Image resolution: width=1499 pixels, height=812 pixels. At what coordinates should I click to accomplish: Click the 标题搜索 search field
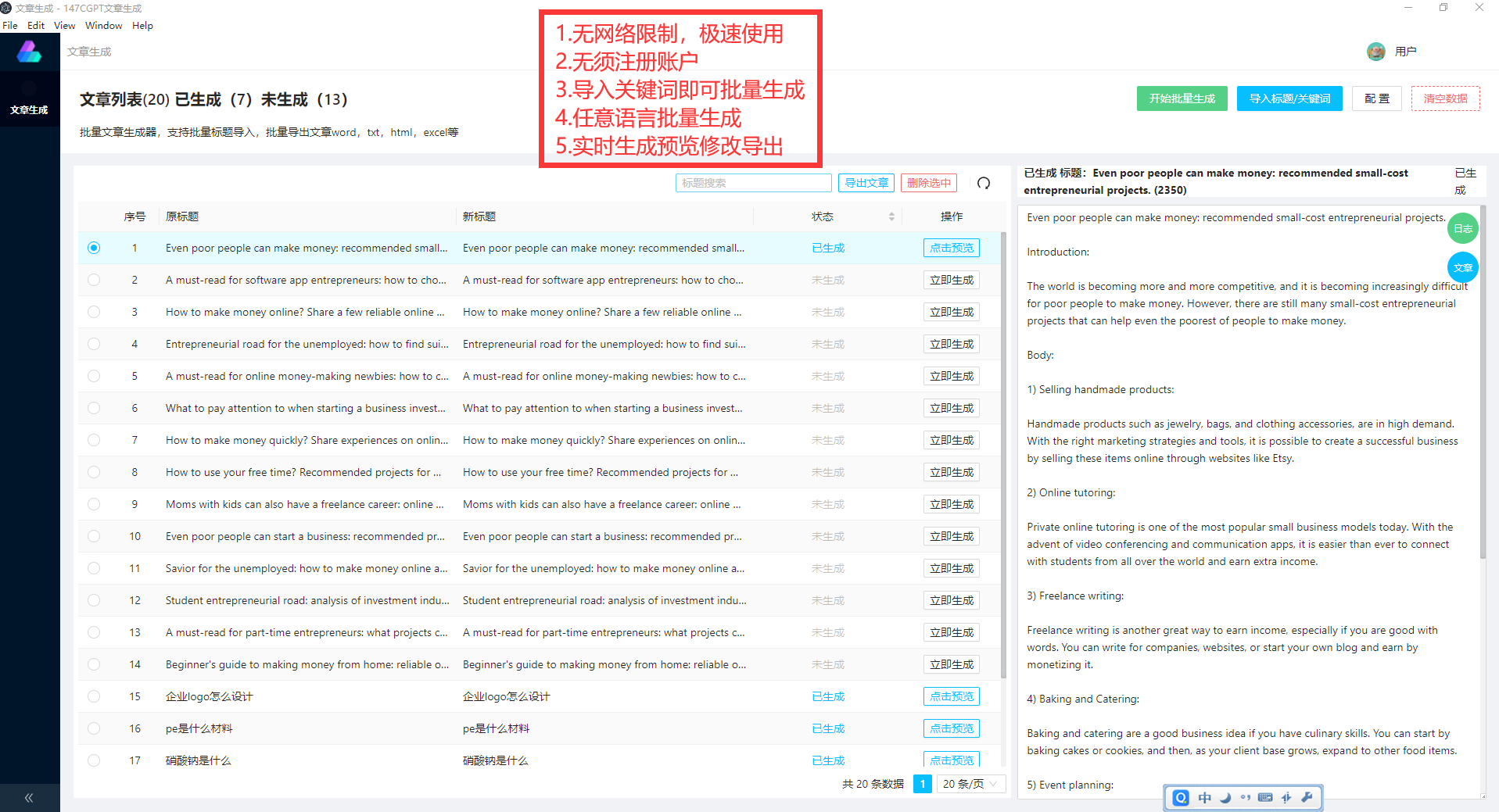pos(753,183)
